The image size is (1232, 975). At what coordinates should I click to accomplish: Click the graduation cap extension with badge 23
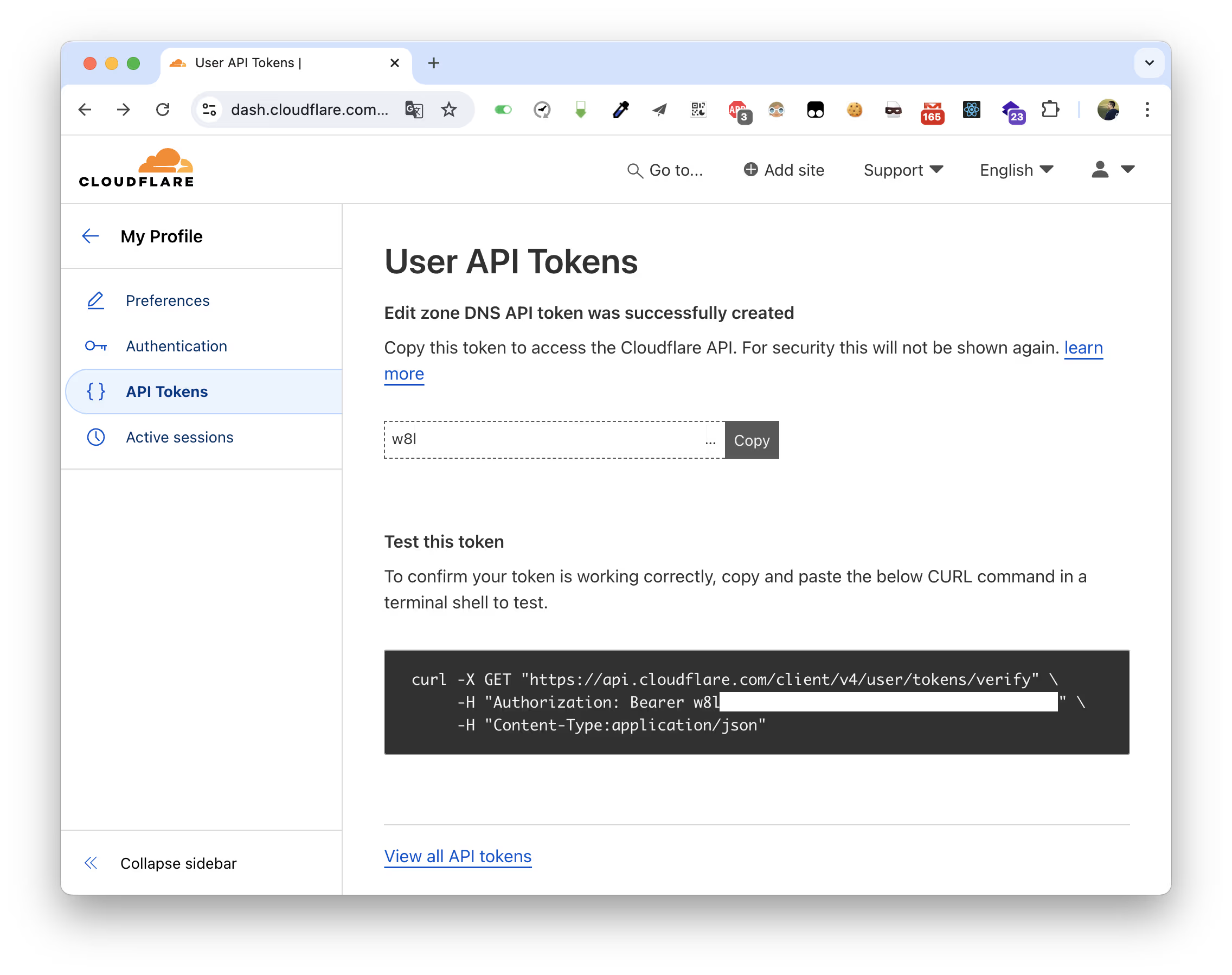pos(1013,111)
